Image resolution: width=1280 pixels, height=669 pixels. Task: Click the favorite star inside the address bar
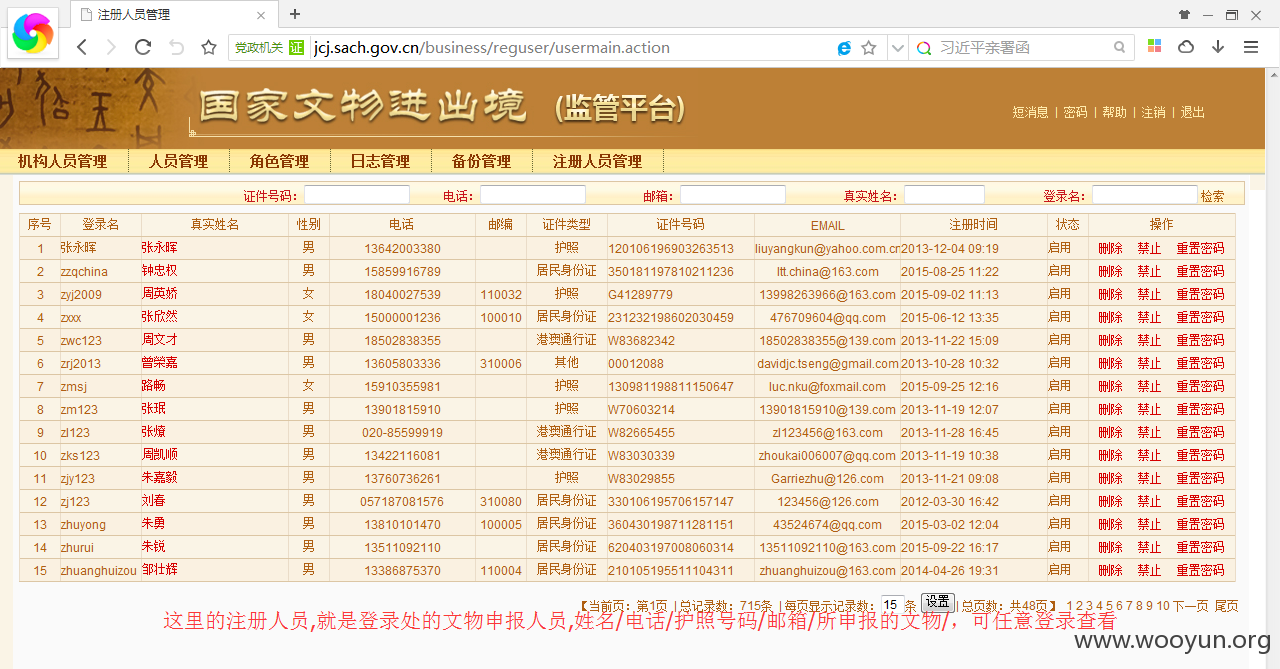(869, 47)
